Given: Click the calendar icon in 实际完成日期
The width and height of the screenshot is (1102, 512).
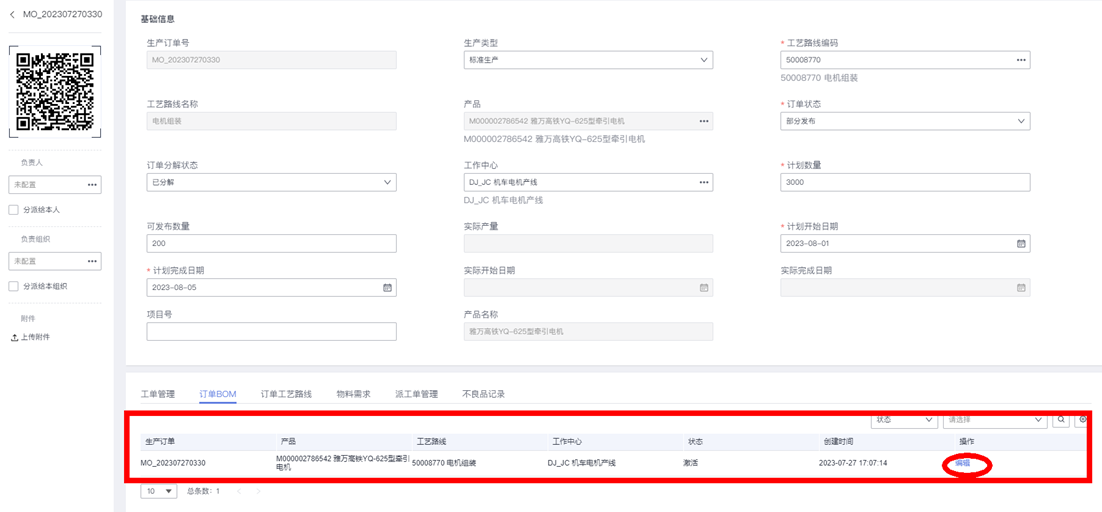Looking at the screenshot, I should pyautogui.click(x=1021, y=287).
